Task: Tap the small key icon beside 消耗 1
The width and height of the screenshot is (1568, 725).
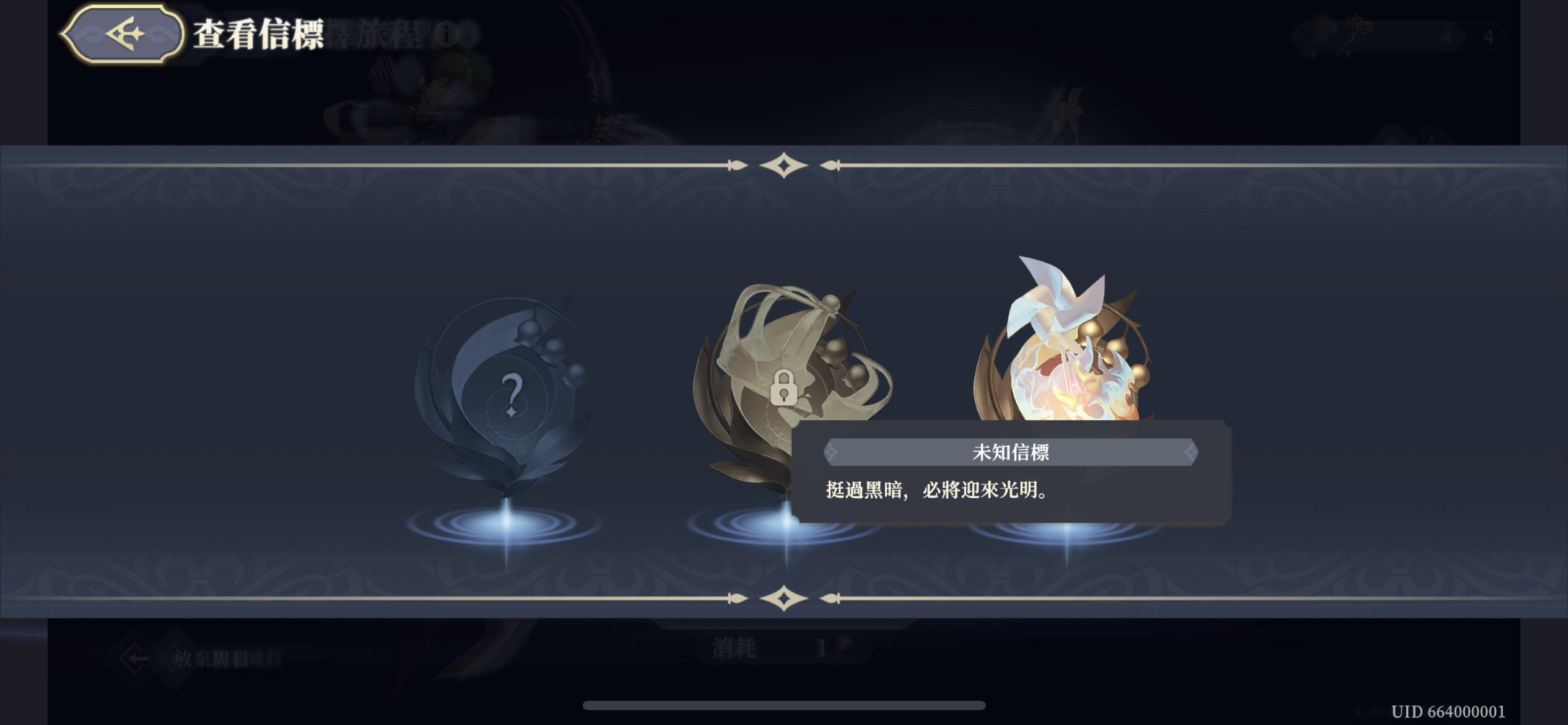Action: [843, 648]
